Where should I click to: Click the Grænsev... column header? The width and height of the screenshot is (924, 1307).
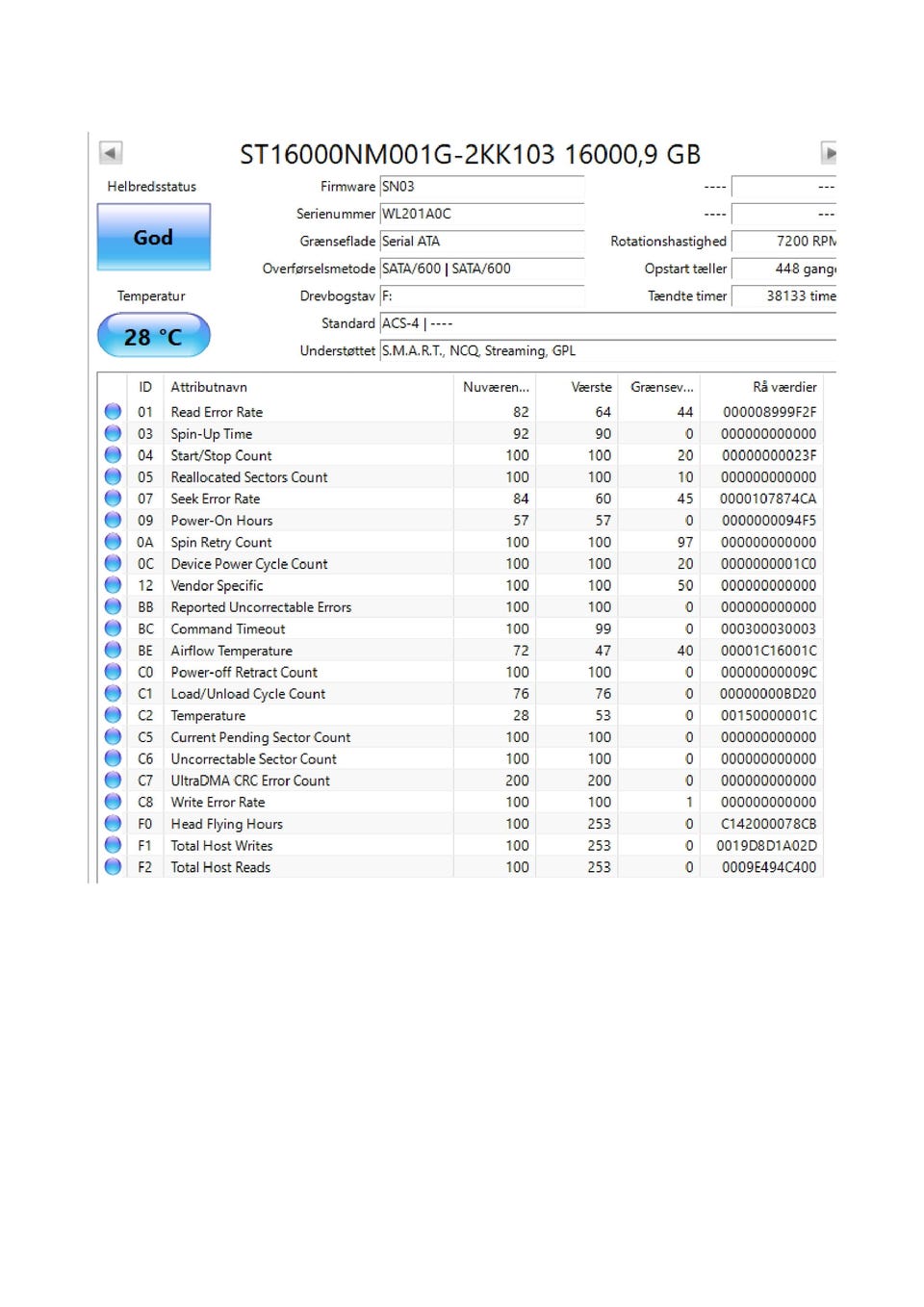pos(659,387)
